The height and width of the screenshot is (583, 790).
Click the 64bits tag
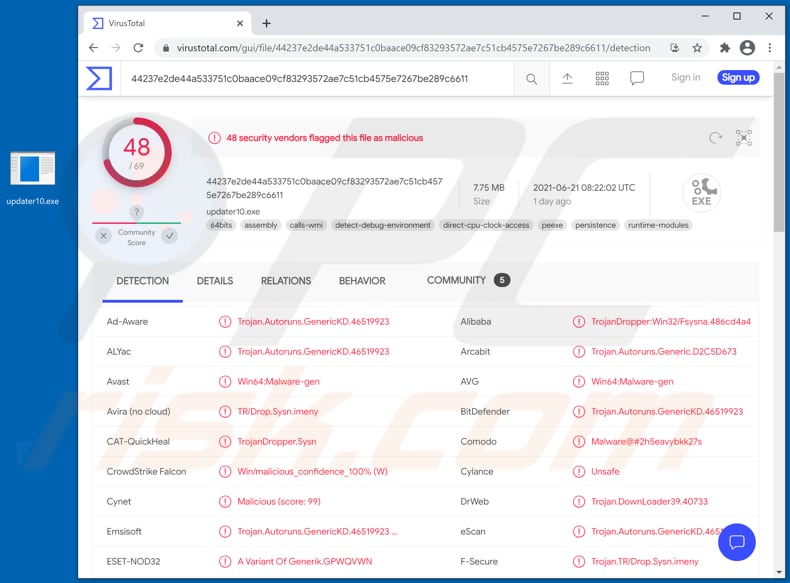click(x=222, y=225)
